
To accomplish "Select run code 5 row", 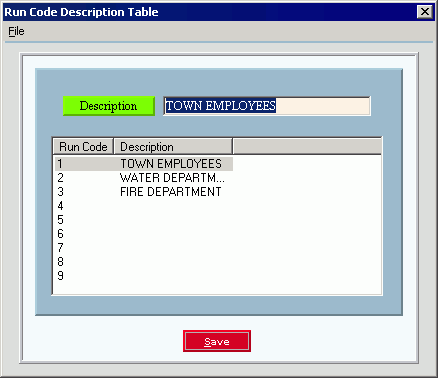I will [x=144, y=220].
